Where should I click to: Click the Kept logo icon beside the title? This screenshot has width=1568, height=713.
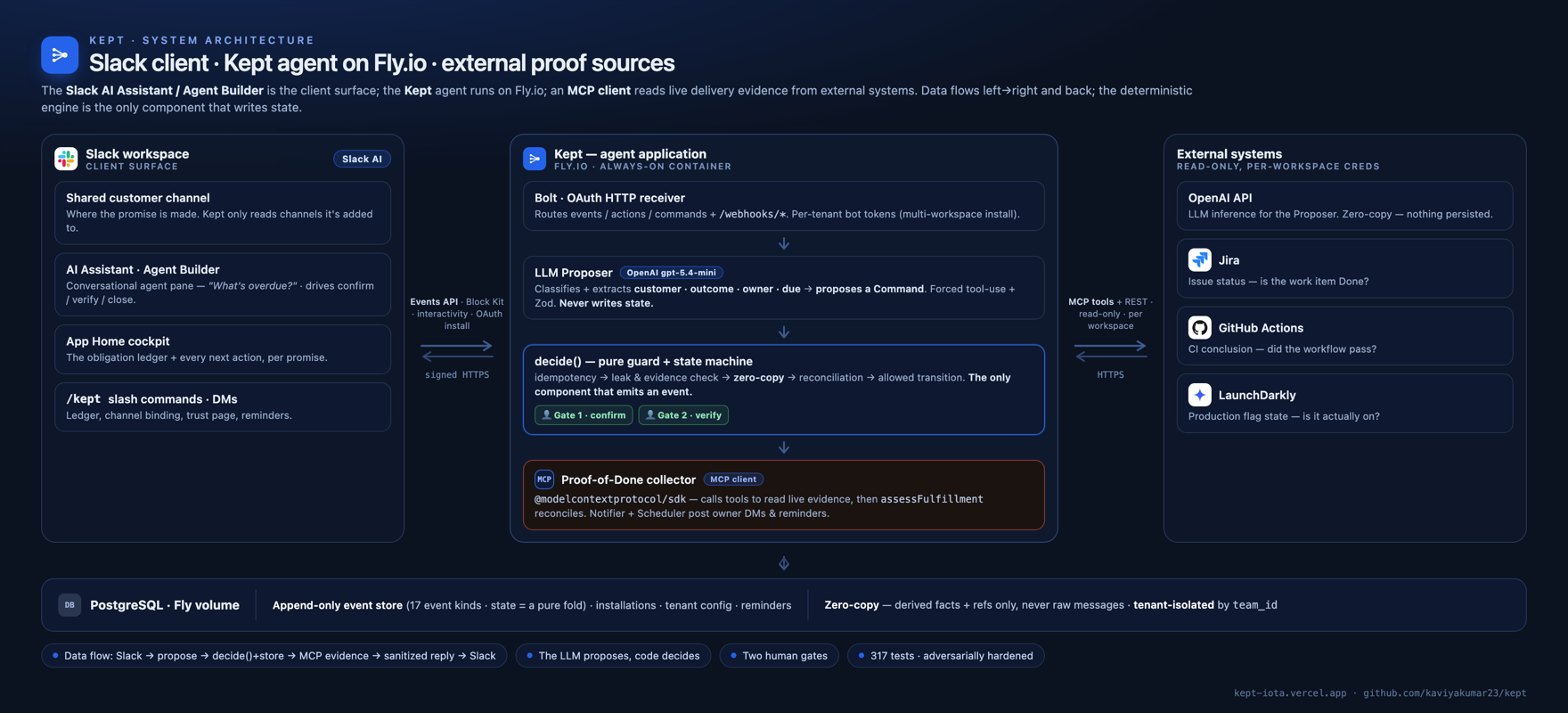point(60,55)
